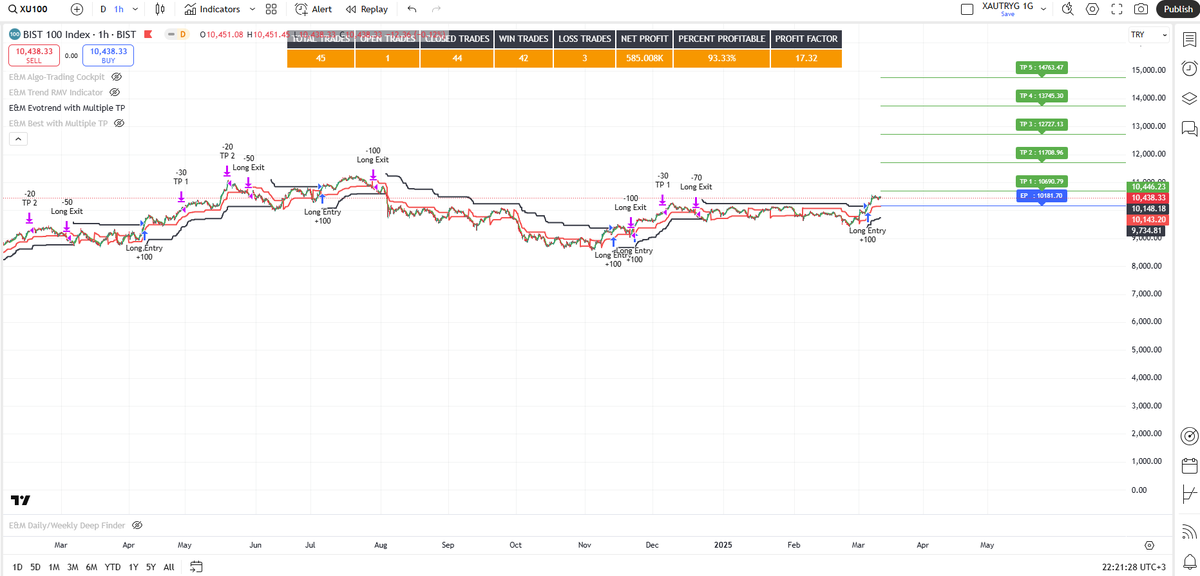Click the TP 5 : 14763.47 label
This screenshot has width=1200, height=576.
point(1041,68)
